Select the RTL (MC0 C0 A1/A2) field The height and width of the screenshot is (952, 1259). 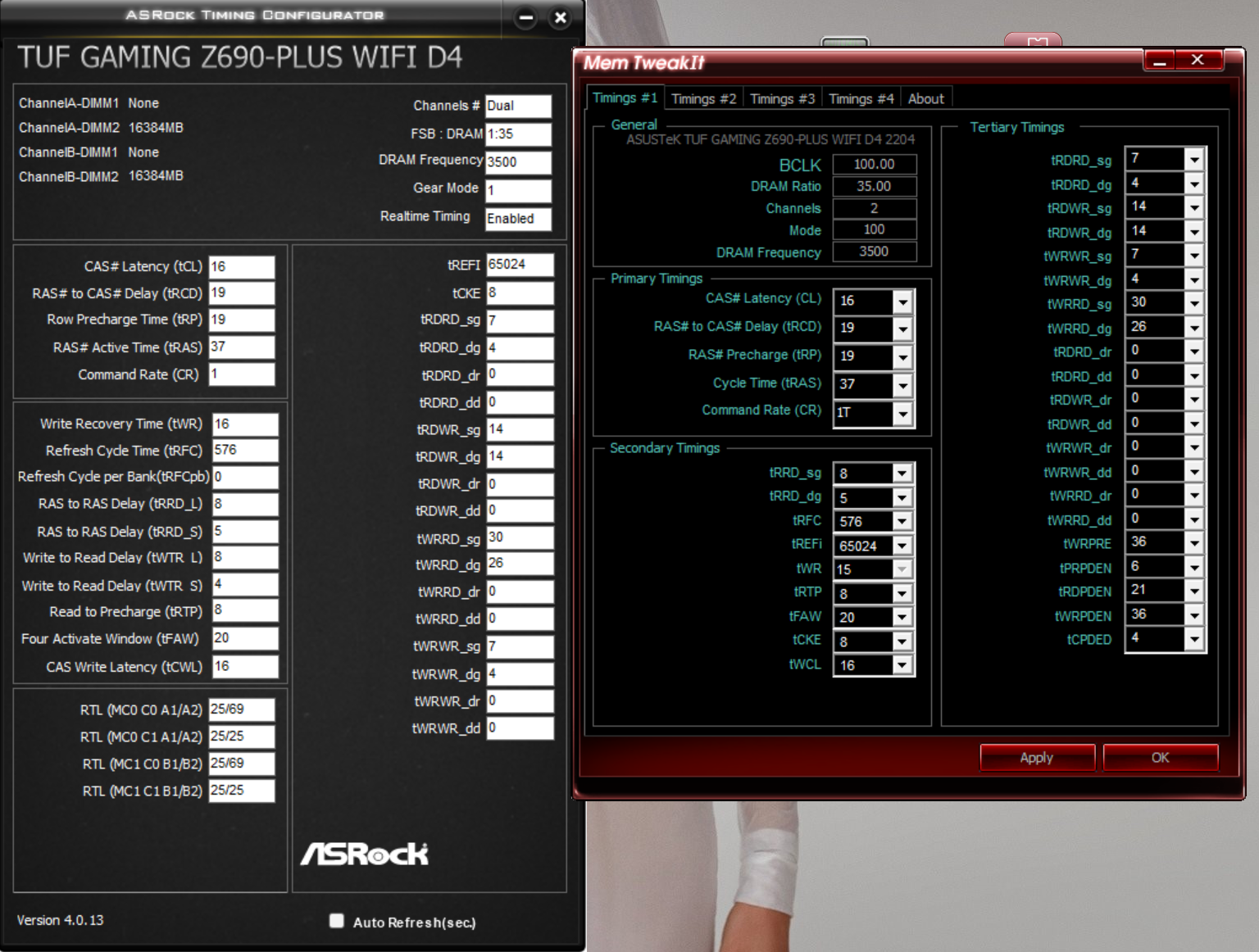pyautogui.click(x=242, y=709)
